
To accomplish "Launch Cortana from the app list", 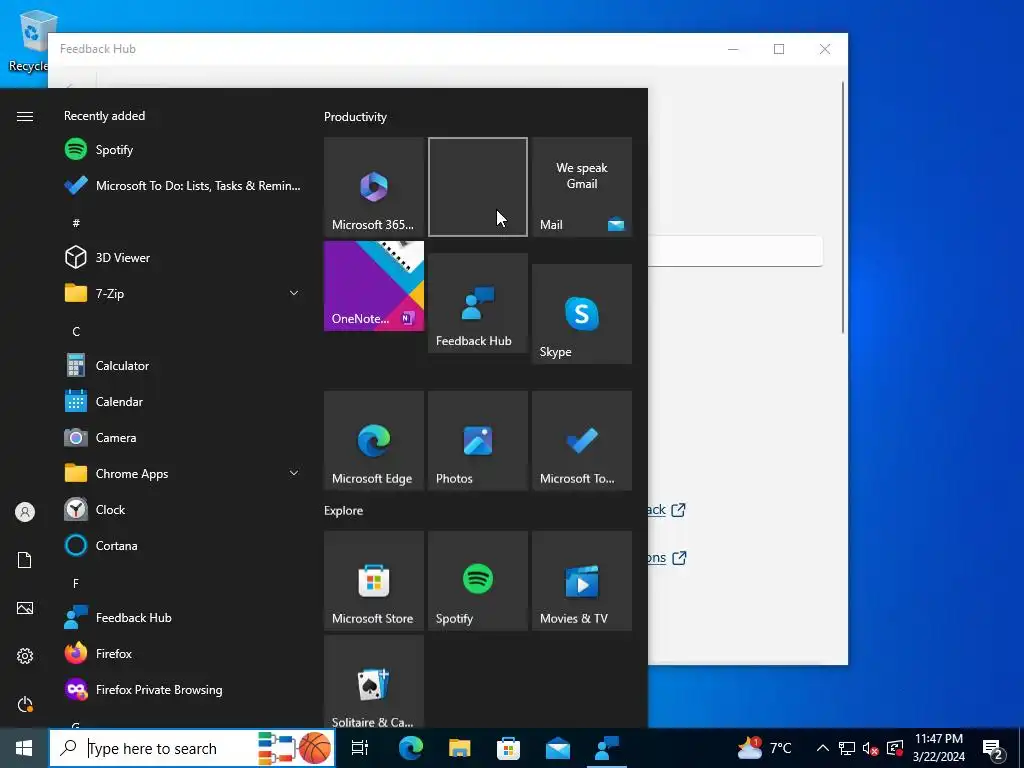I will [183, 545].
